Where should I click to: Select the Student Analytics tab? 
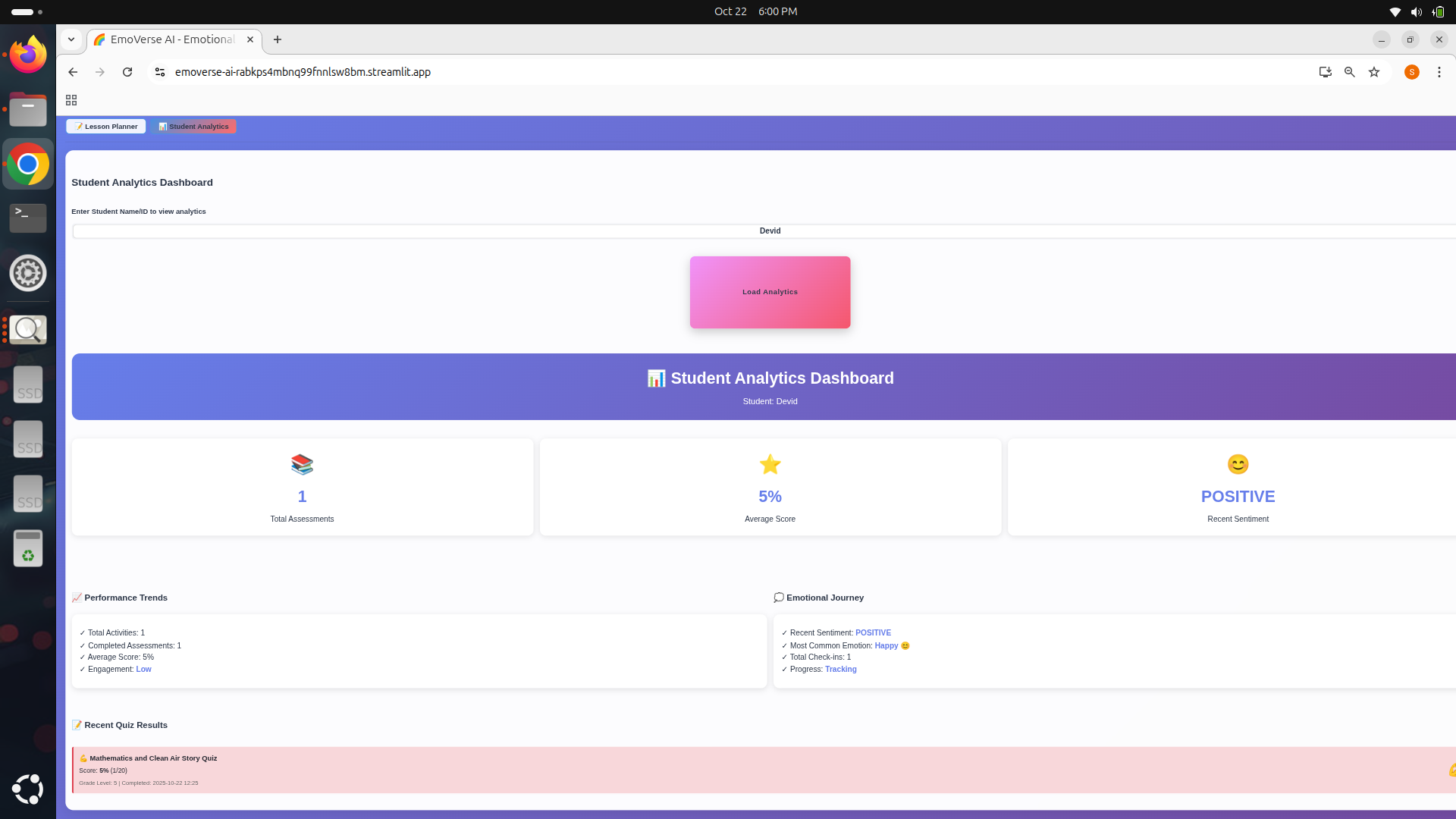193,127
